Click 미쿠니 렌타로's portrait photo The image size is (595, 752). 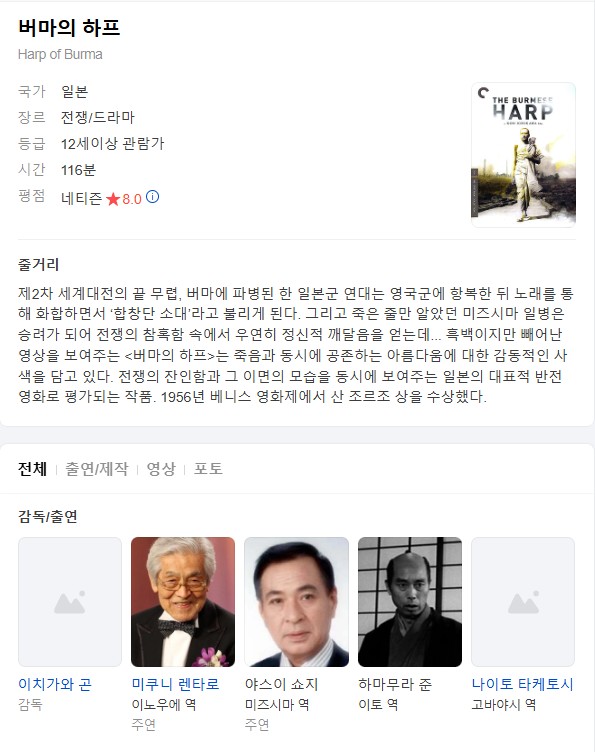[x=183, y=602]
